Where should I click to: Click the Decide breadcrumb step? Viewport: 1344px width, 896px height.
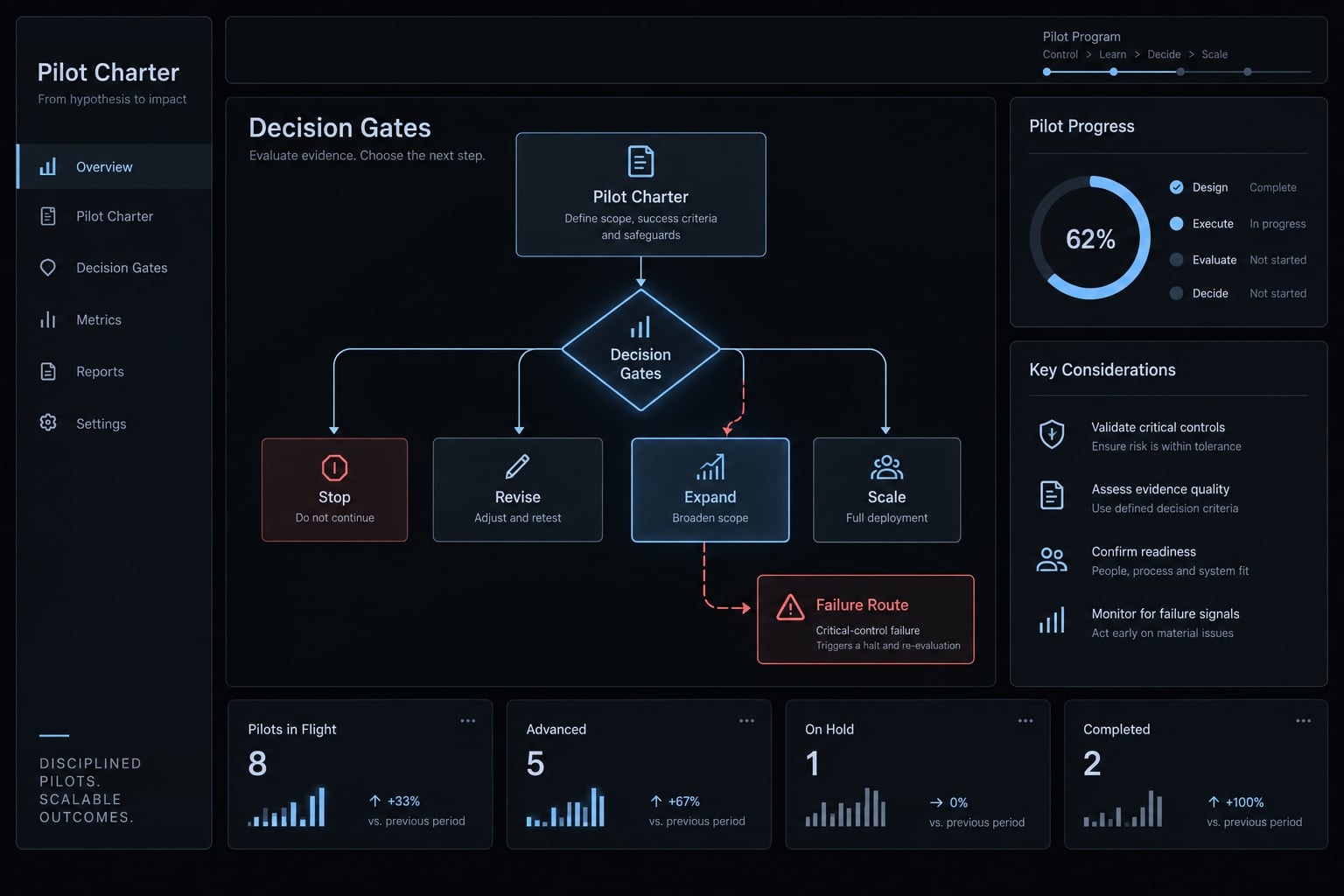pos(1164,54)
